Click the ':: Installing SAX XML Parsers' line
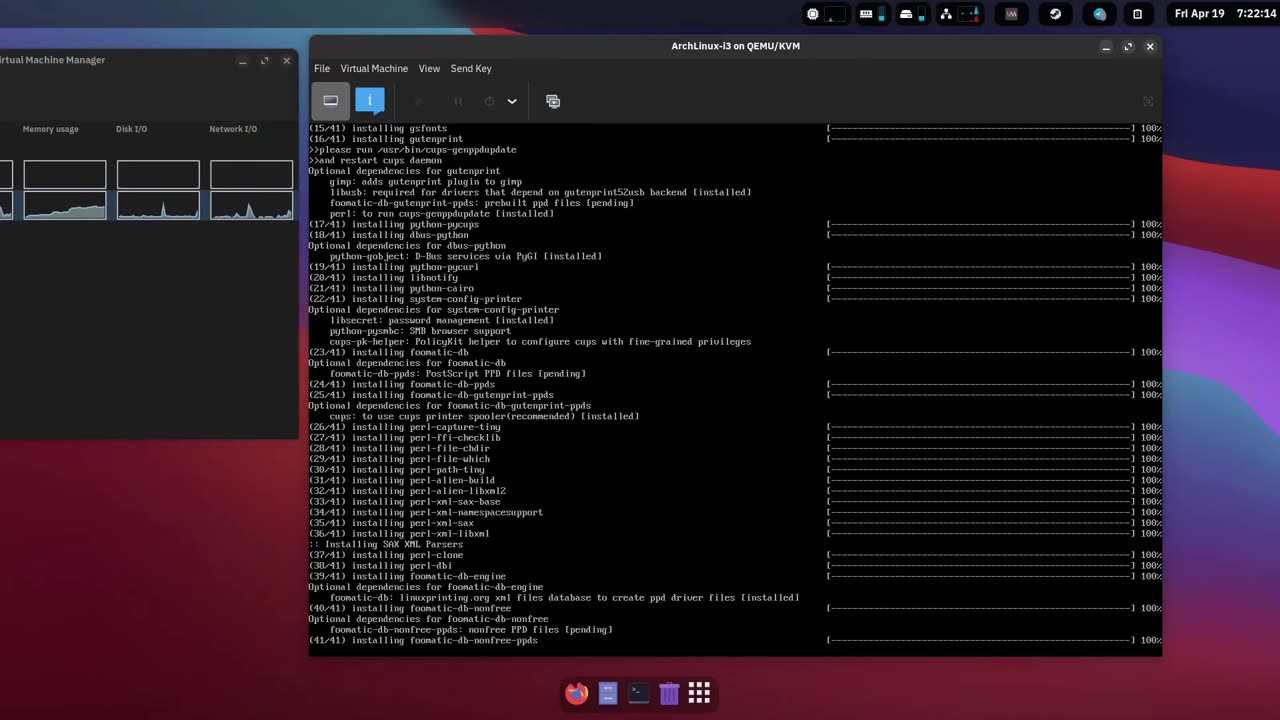 [385, 544]
